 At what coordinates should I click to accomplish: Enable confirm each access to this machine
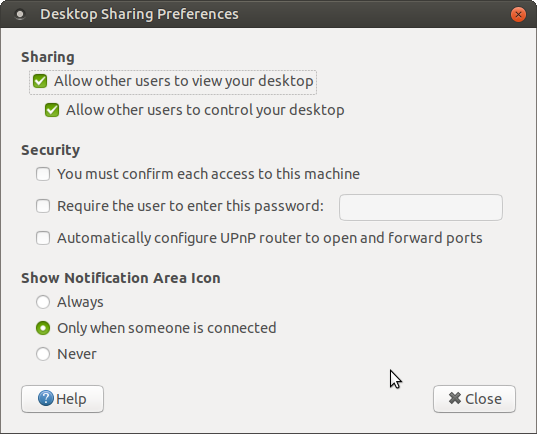43,174
